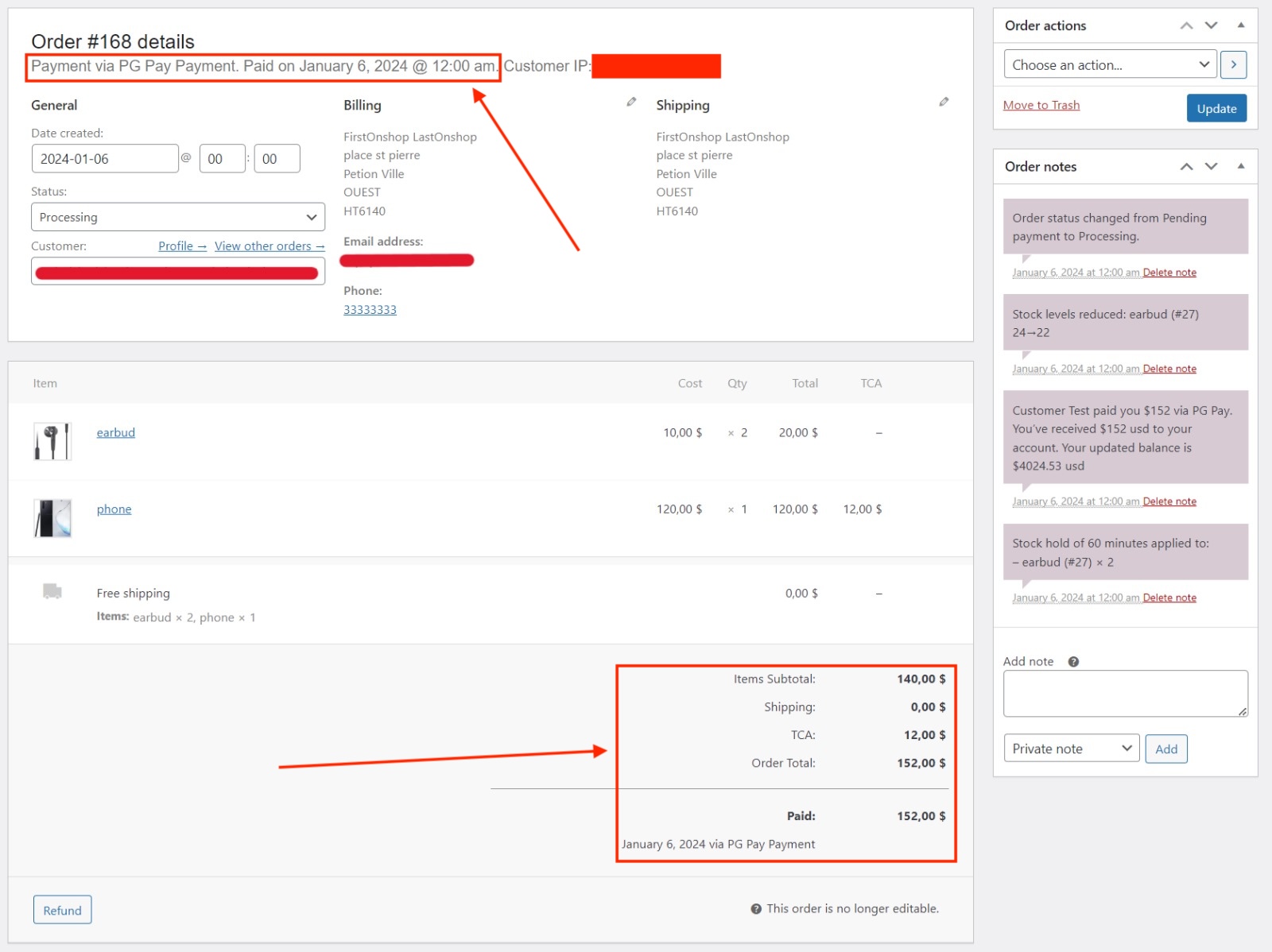Click the Add note text area
Screen dimensions: 1272x952
[1125, 693]
